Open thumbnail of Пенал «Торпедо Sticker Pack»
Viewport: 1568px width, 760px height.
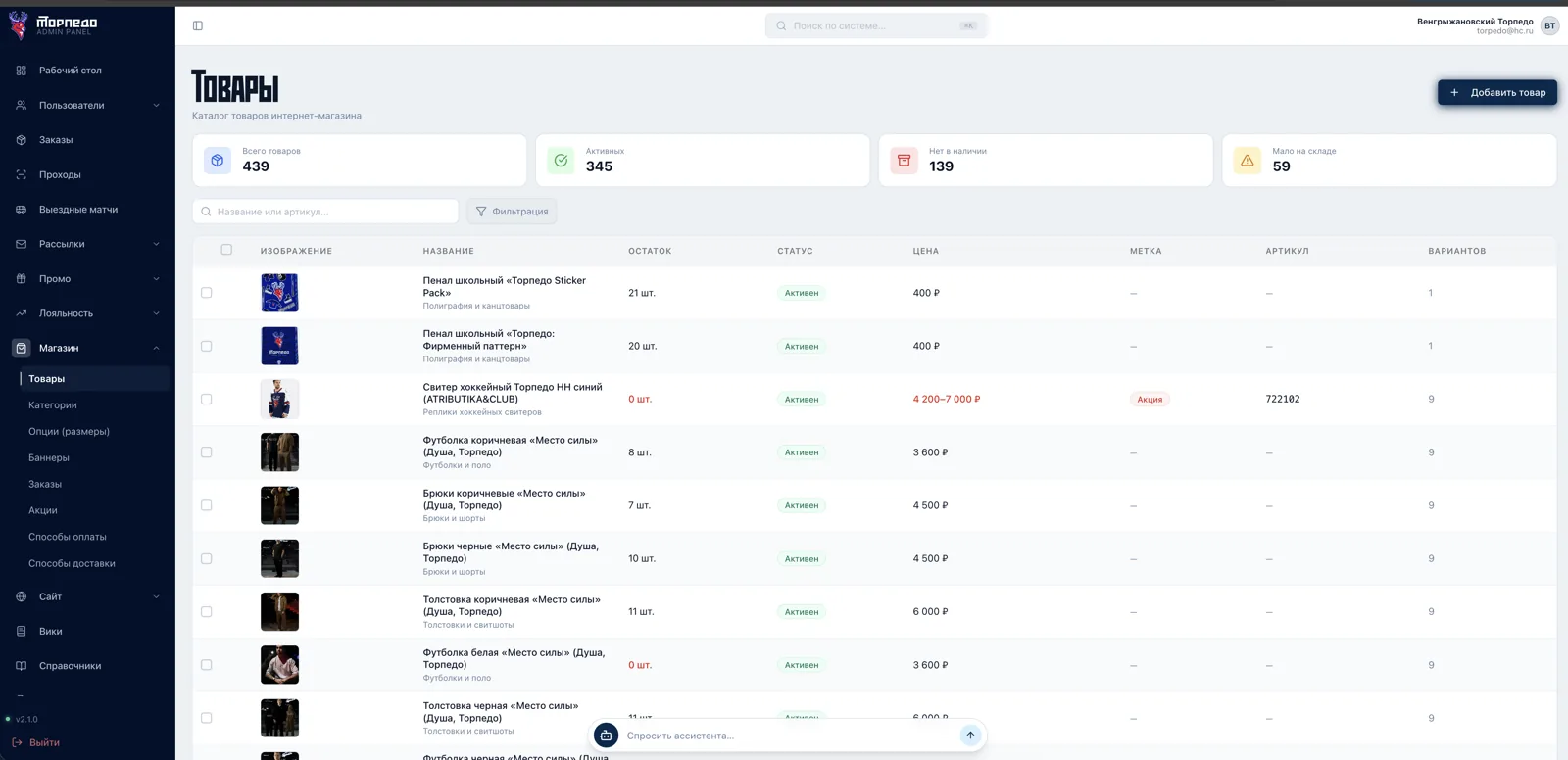point(279,293)
